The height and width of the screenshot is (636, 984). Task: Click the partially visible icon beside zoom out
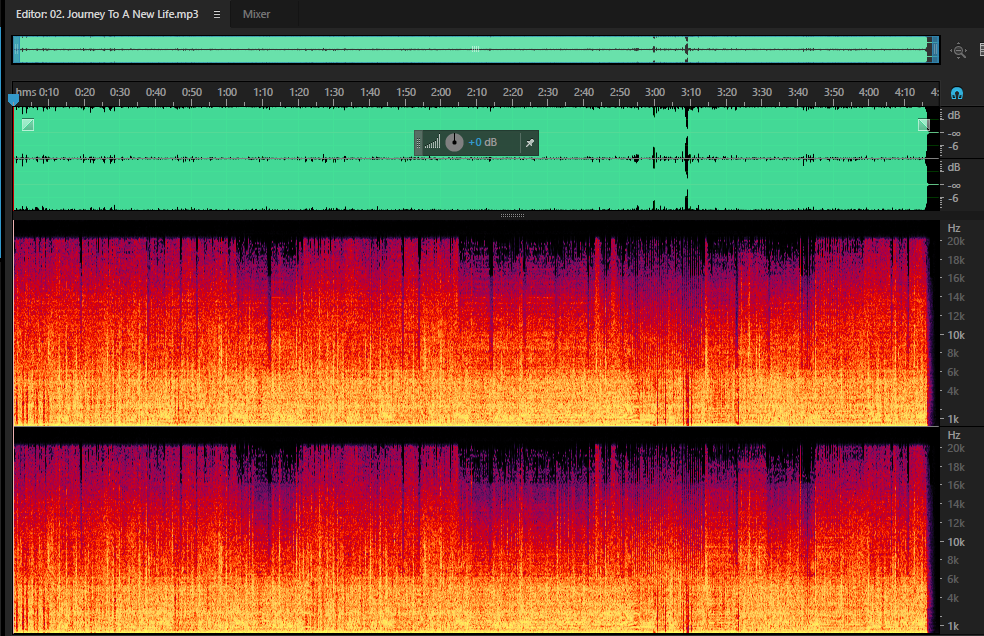click(981, 51)
